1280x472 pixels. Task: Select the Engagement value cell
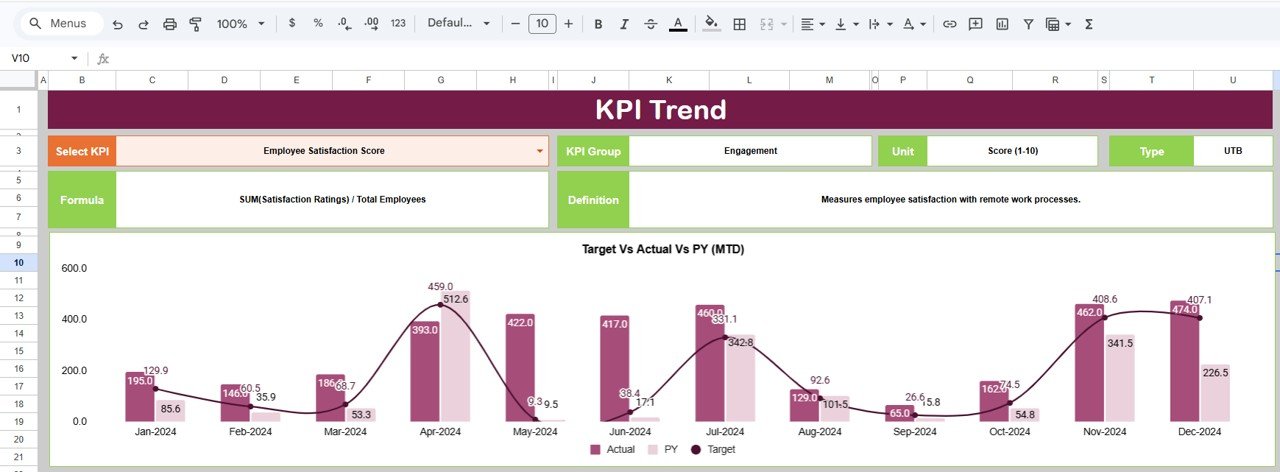[x=750, y=151]
